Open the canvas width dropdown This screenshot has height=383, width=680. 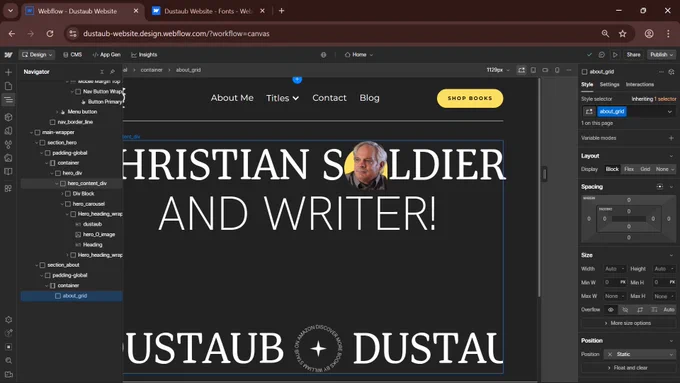point(498,70)
